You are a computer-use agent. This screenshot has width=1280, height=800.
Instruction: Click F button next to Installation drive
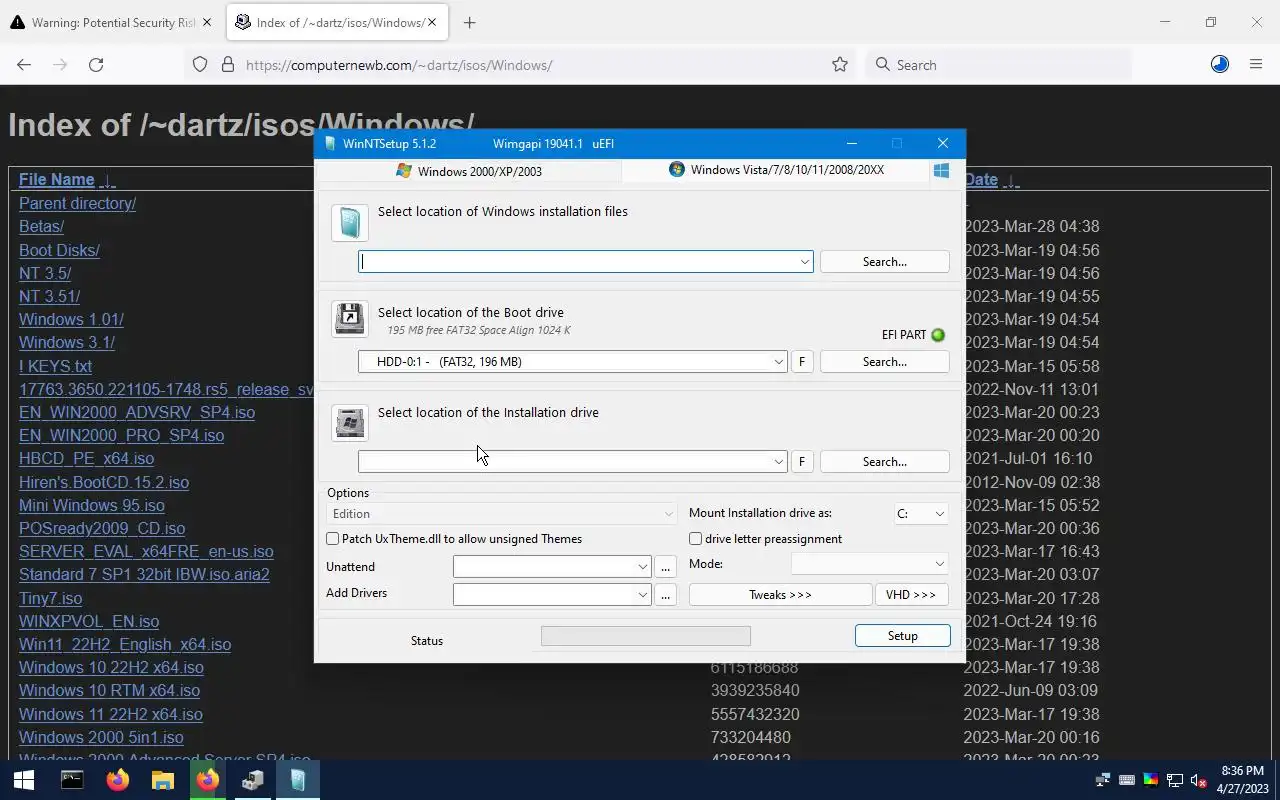(802, 462)
